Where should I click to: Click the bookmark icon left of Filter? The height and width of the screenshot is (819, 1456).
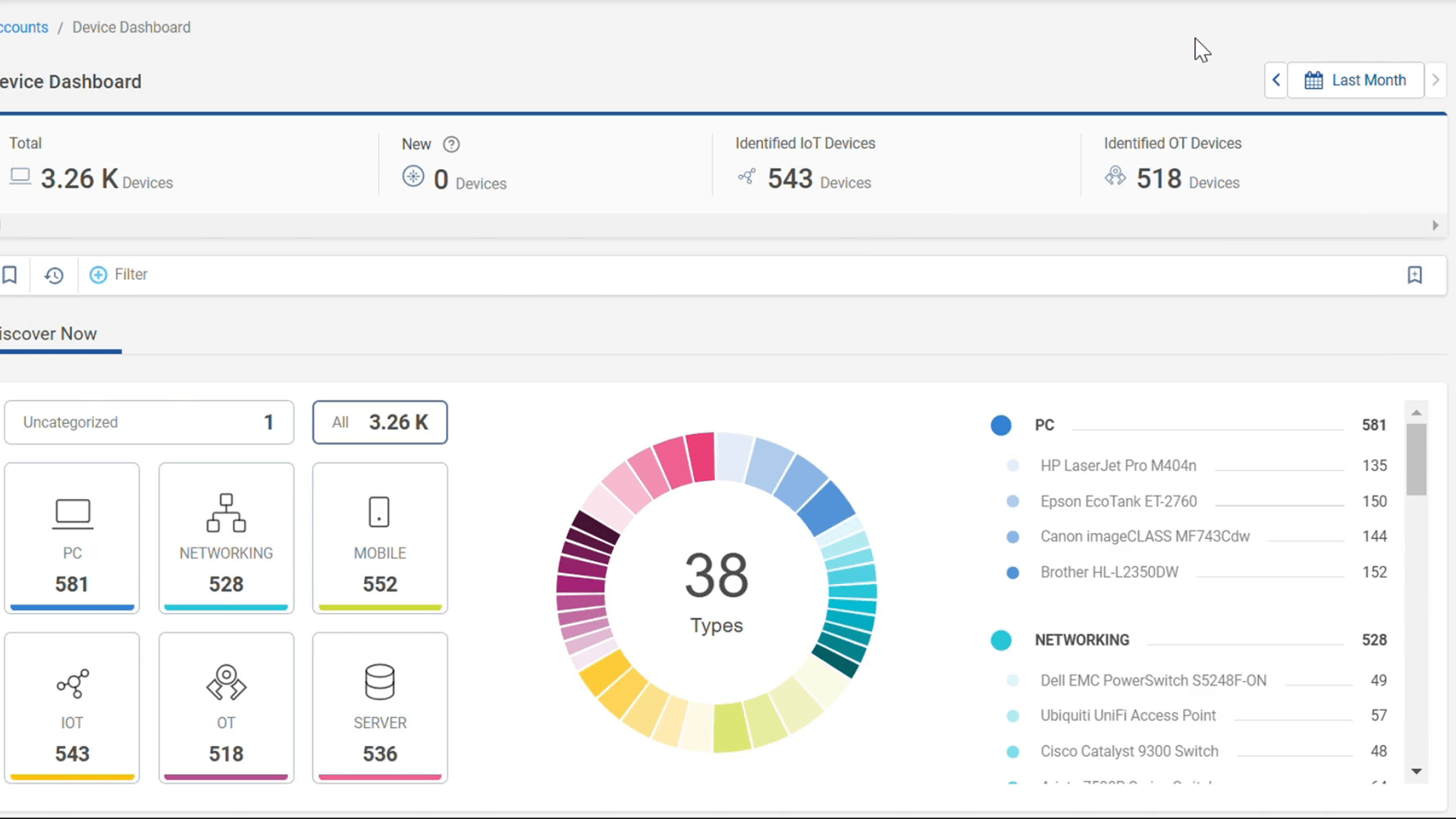coord(10,275)
